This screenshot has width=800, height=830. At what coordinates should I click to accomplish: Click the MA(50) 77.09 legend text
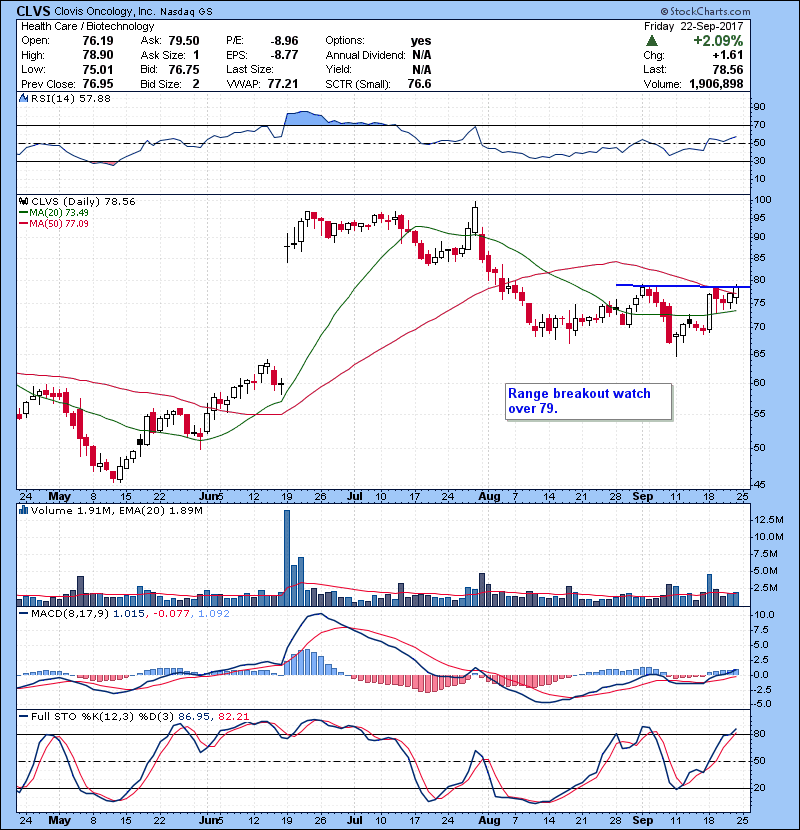click(x=59, y=224)
